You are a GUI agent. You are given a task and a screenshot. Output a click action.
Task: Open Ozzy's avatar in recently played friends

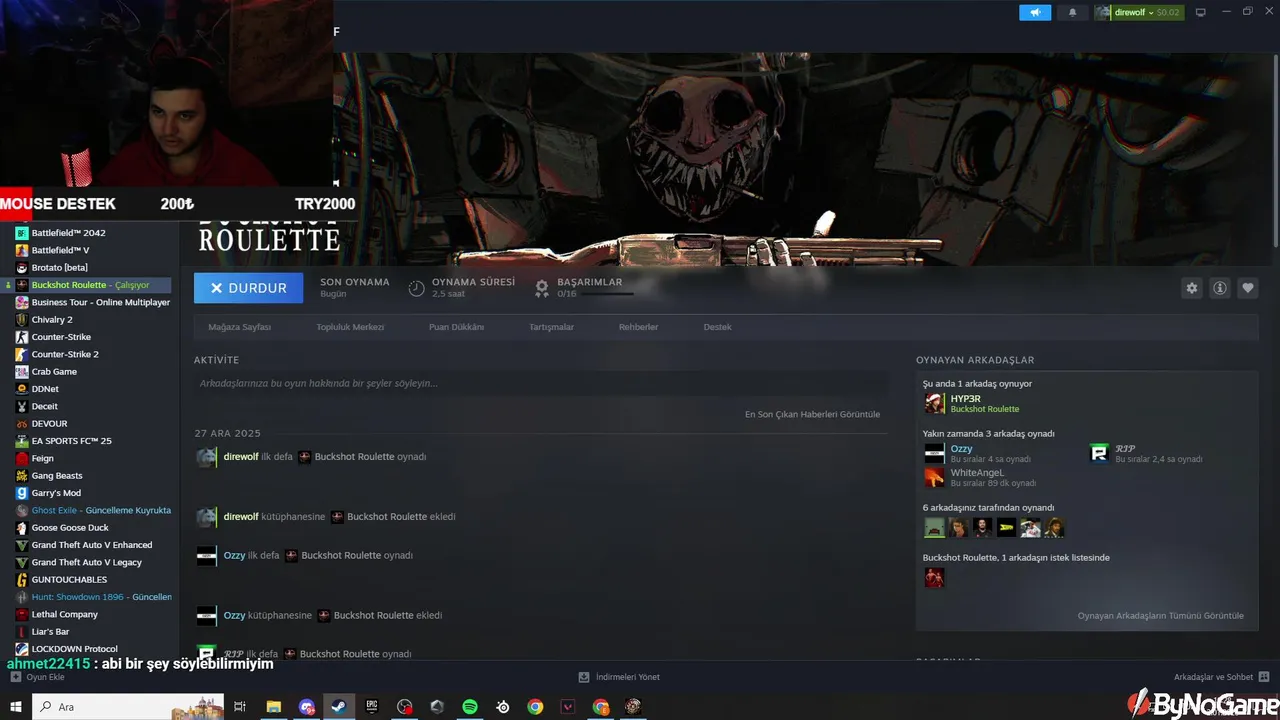pyautogui.click(x=934, y=453)
